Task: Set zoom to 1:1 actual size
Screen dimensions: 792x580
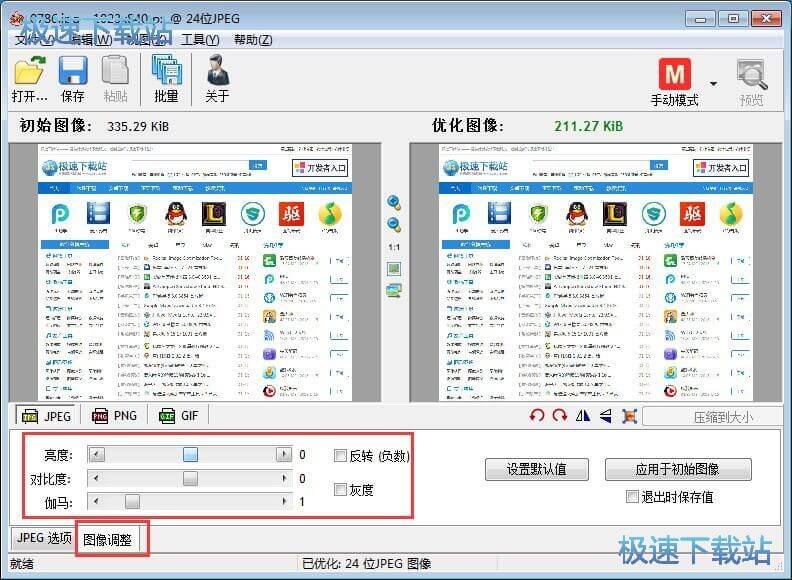Action: point(394,247)
